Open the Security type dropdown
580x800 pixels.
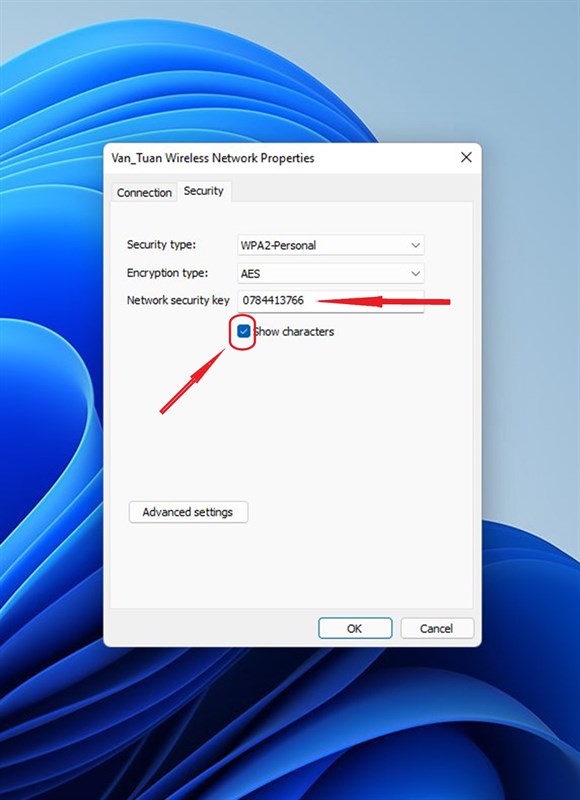331,245
